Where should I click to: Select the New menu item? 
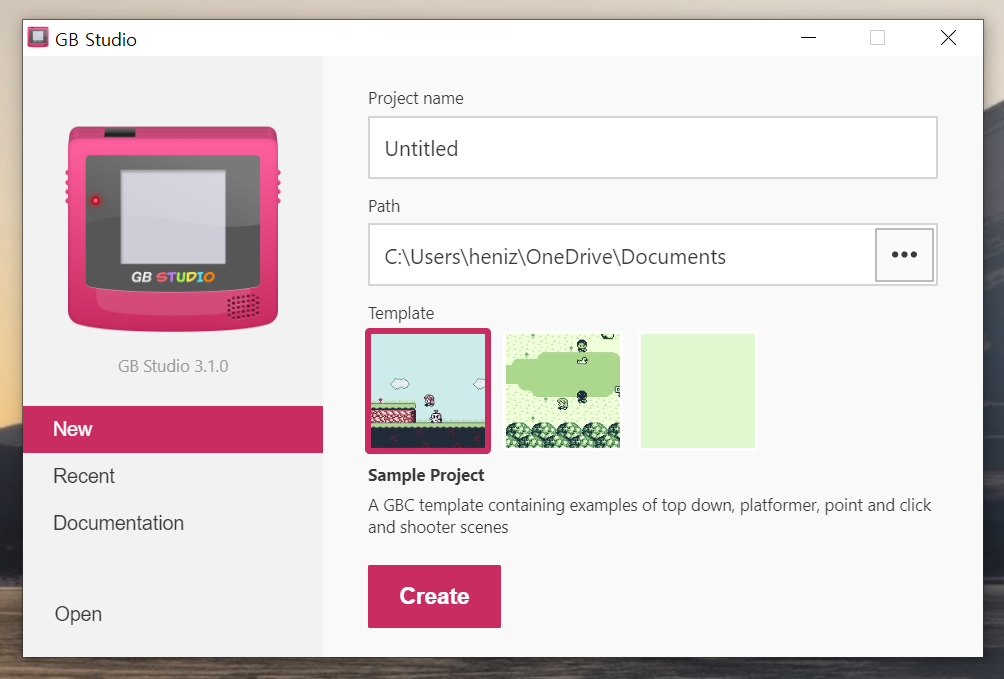pos(173,429)
